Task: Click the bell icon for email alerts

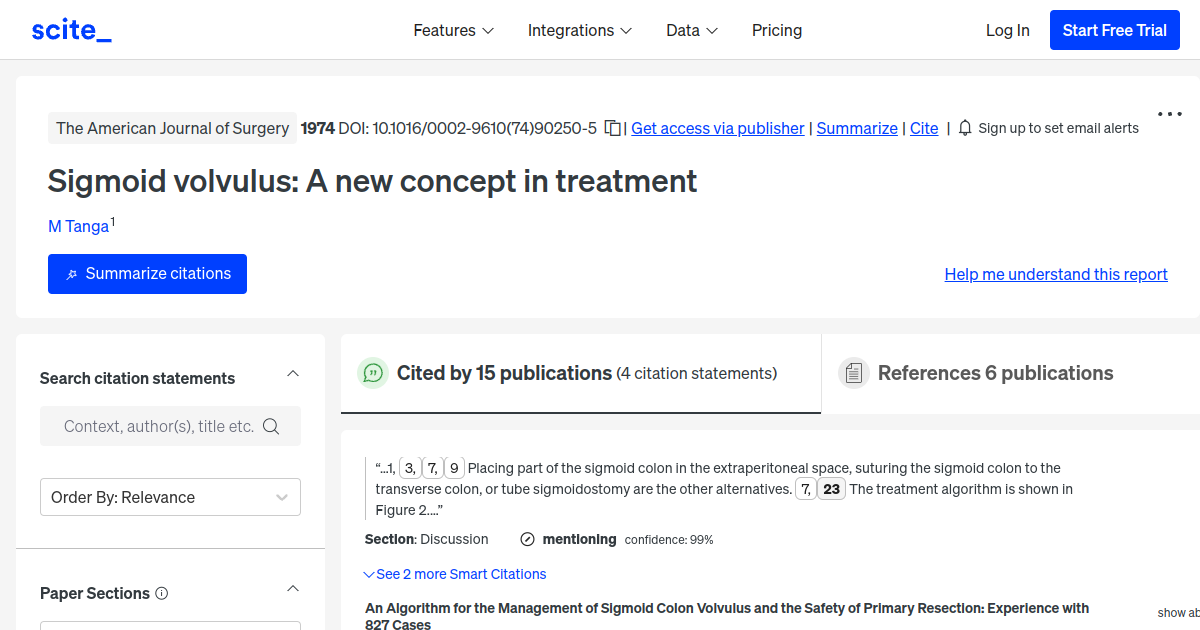Action: click(x=963, y=128)
